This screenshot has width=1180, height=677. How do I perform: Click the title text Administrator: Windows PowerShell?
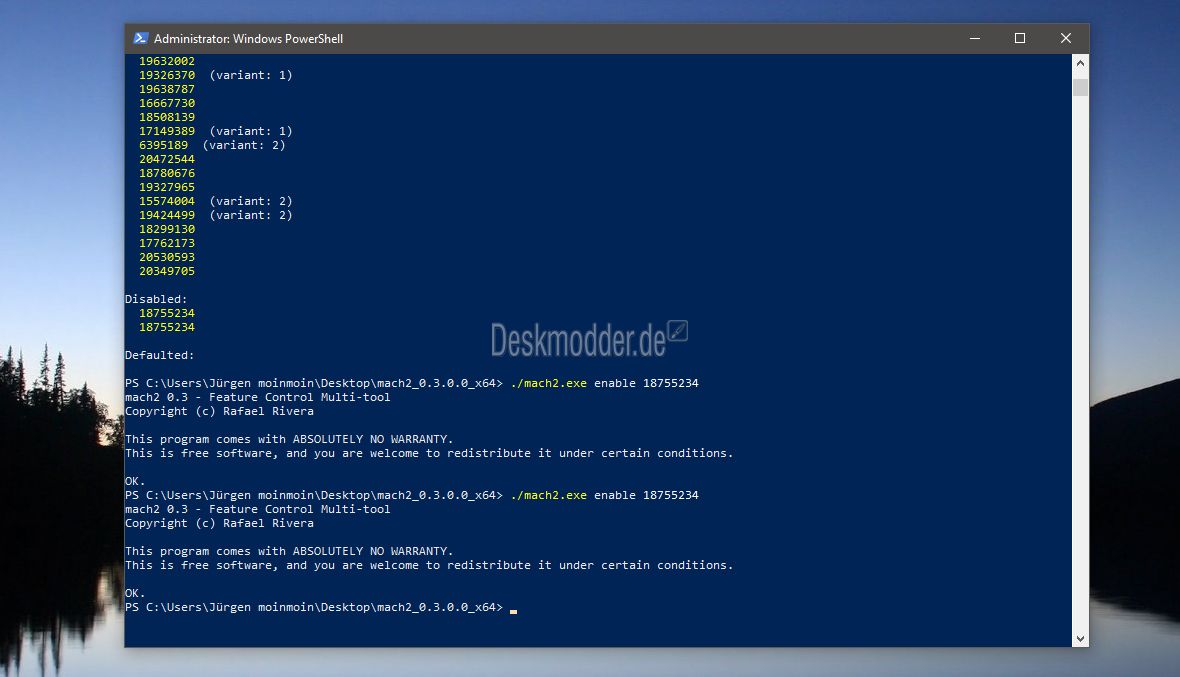248,38
